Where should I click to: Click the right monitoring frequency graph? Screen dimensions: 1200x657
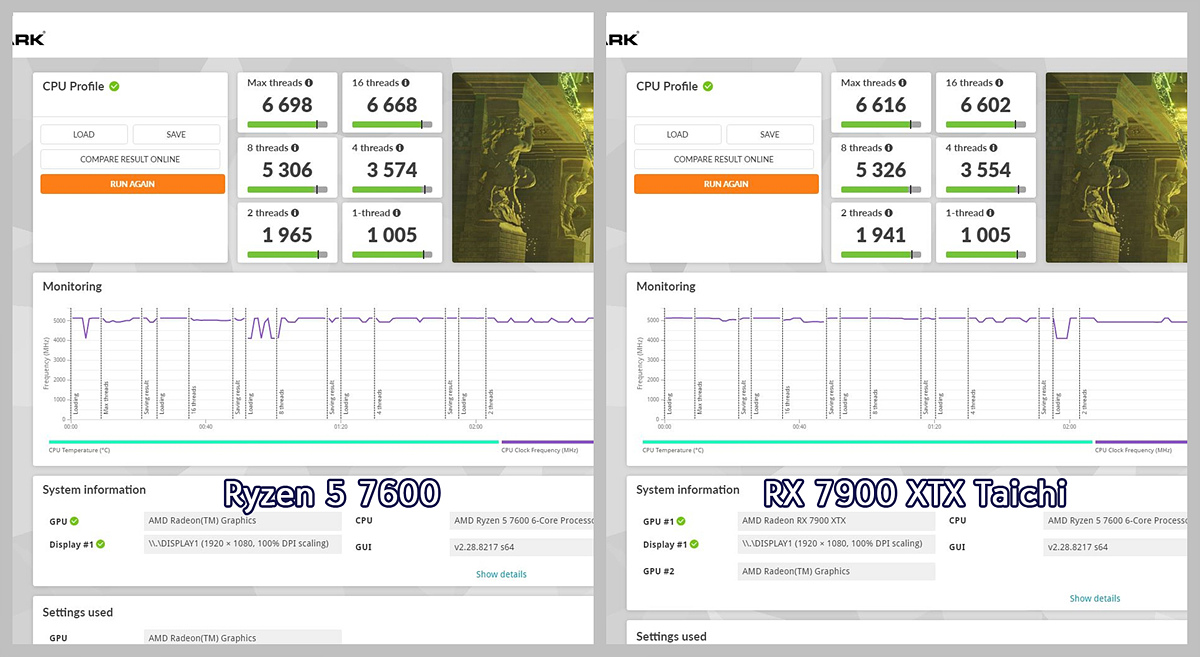click(x=924, y=365)
